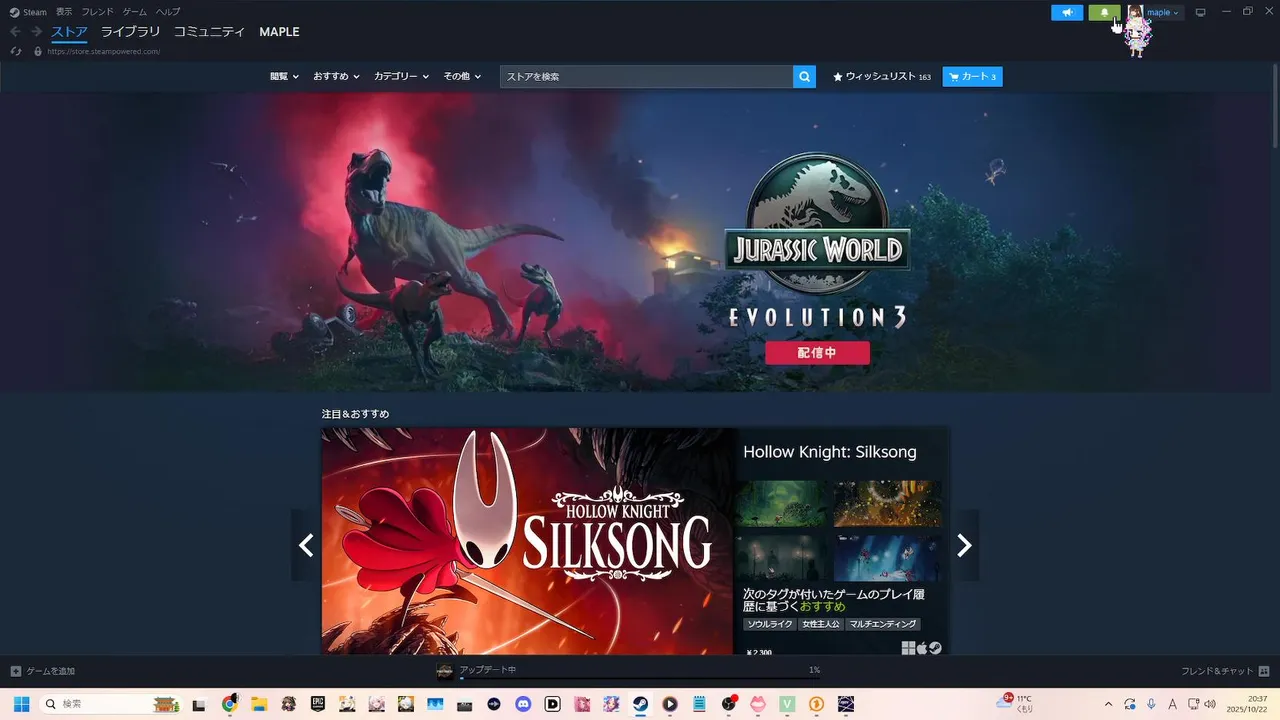Click the 女性主人公 tag

[x=821, y=624]
